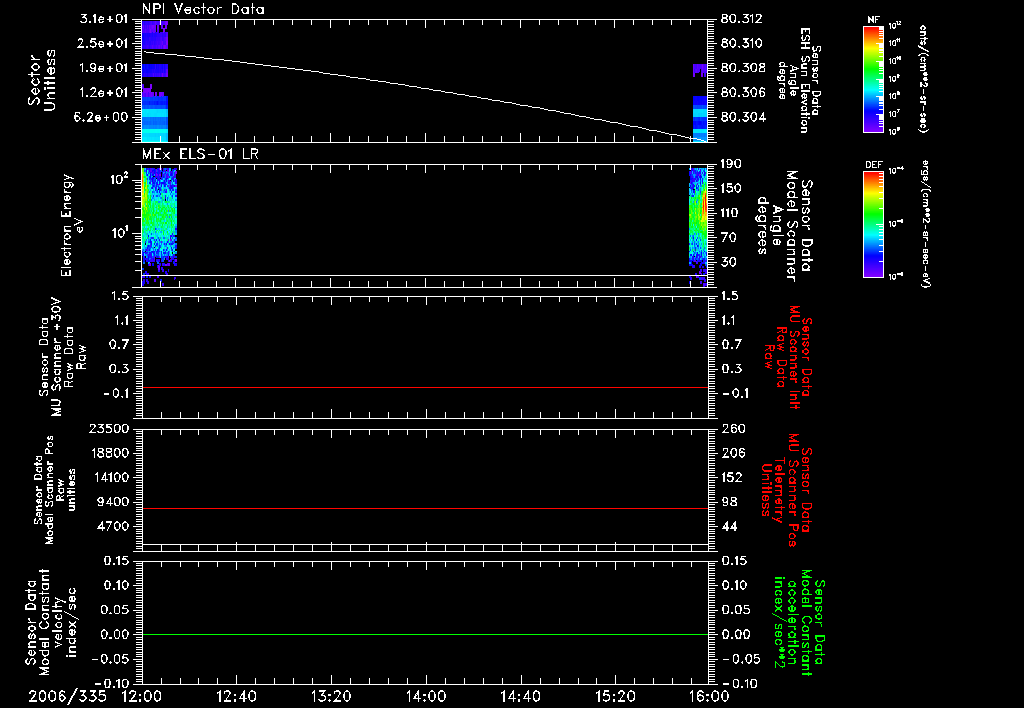Click the 'Sector Unitless' axis label
The height and width of the screenshot is (708, 1024).
pos(42,80)
